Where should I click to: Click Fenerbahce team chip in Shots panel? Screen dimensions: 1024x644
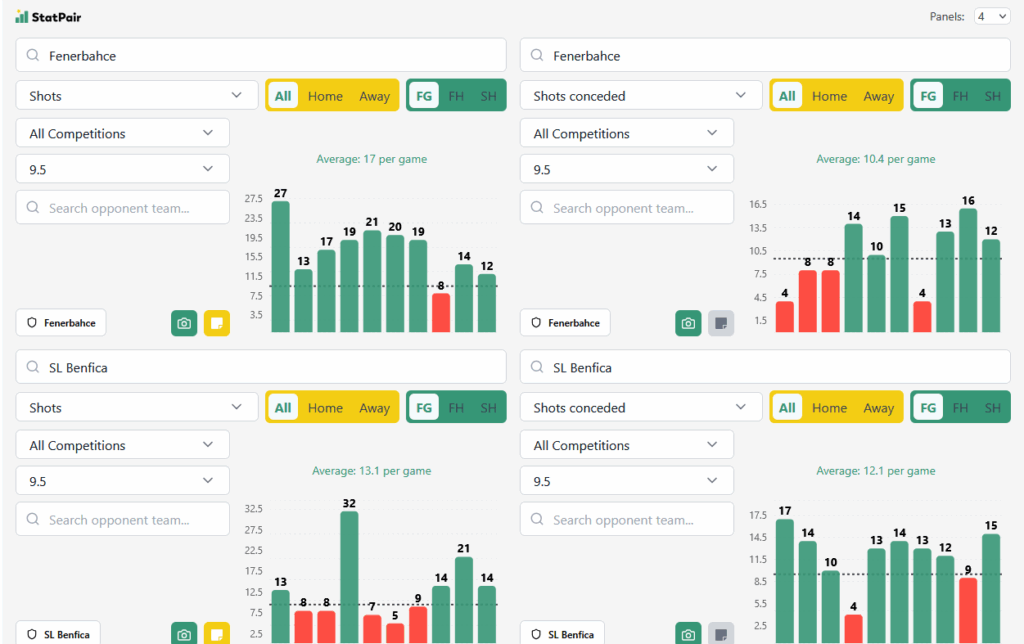tap(61, 323)
